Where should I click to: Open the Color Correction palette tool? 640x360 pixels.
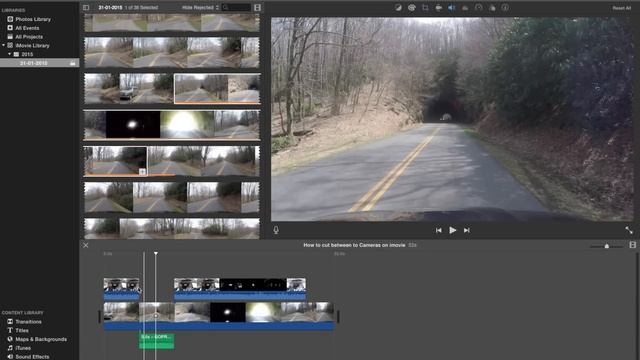click(411, 8)
